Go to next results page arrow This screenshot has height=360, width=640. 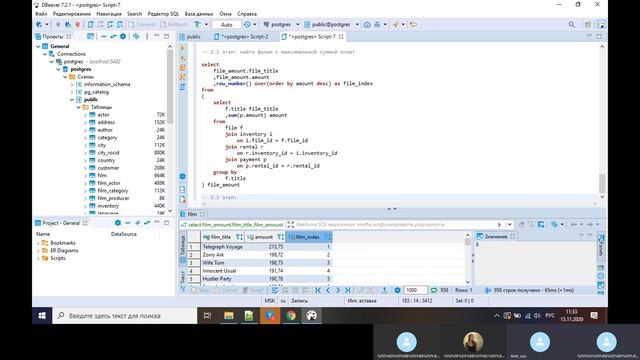pyautogui.click(x=338, y=290)
